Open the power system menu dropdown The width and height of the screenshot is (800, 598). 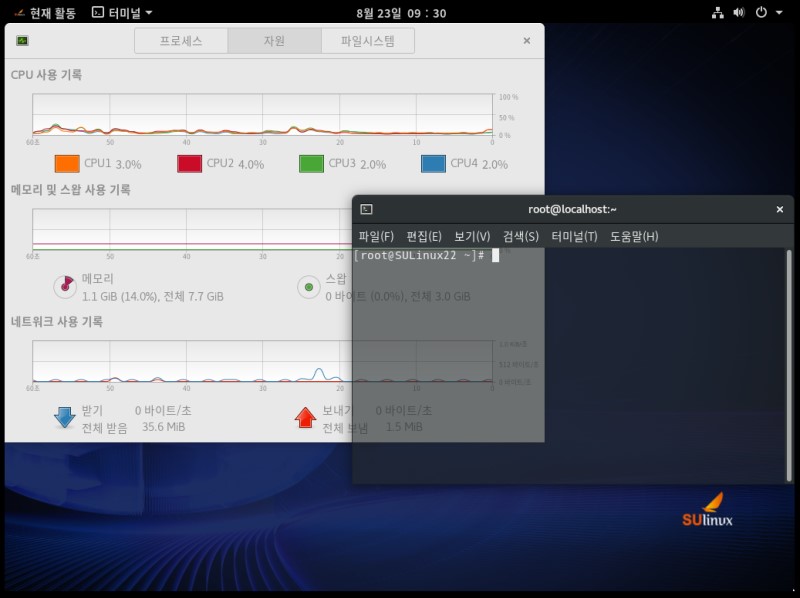pyautogui.click(x=767, y=13)
